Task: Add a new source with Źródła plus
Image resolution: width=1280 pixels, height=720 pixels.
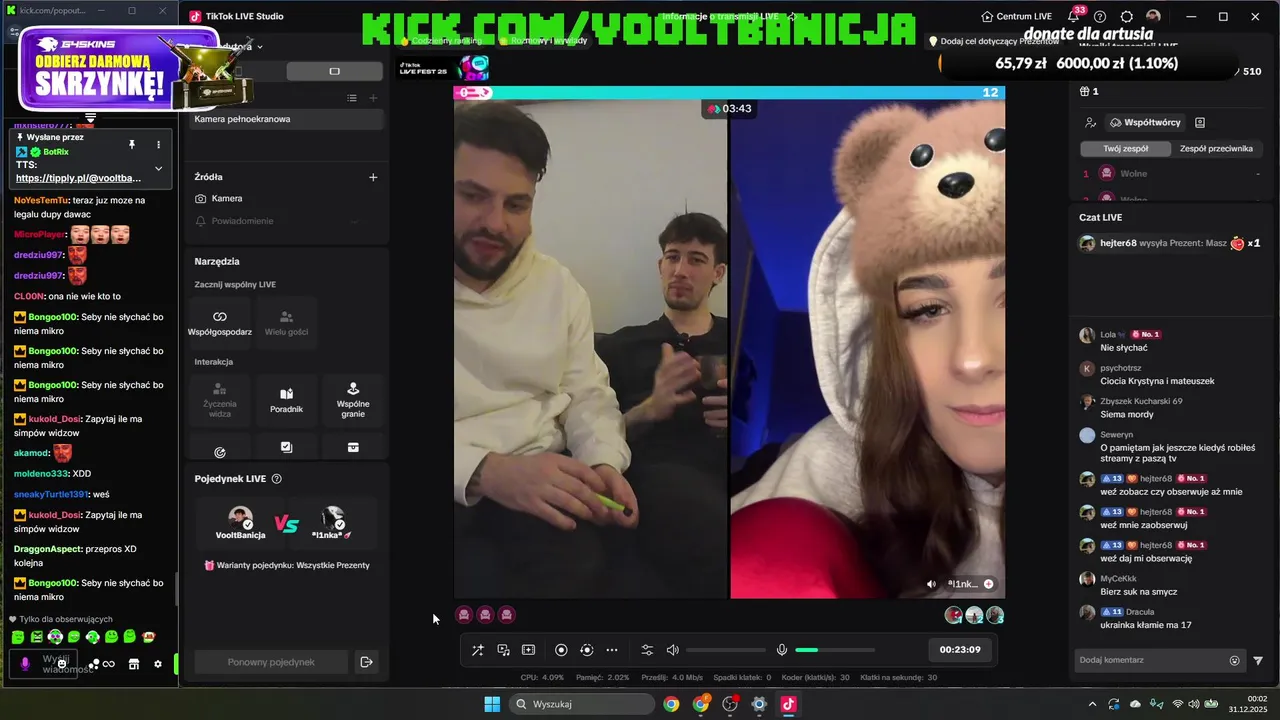Action: (373, 177)
